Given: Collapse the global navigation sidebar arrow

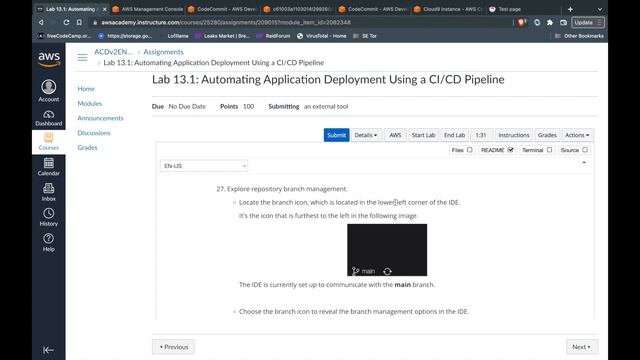Looking at the screenshot, I should pos(48,350).
